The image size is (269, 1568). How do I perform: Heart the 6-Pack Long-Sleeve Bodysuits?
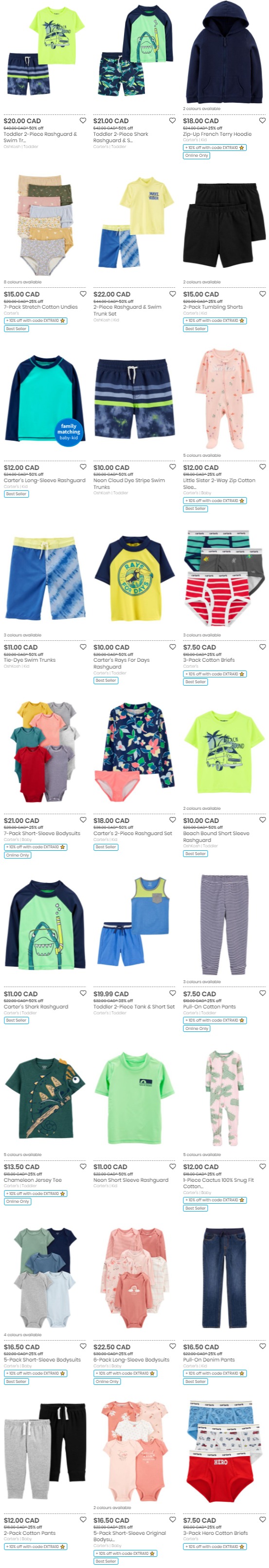point(172,1346)
